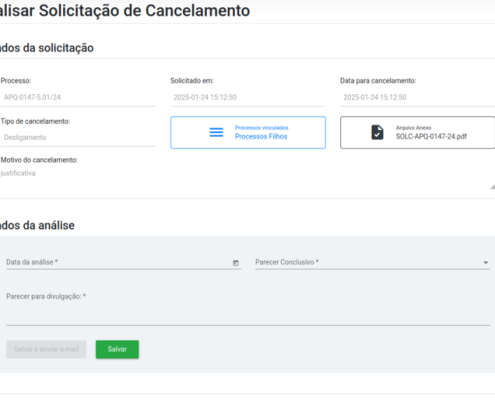Click the Dados da análise section heading
The height and width of the screenshot is (400, 495).
(37, 225)
